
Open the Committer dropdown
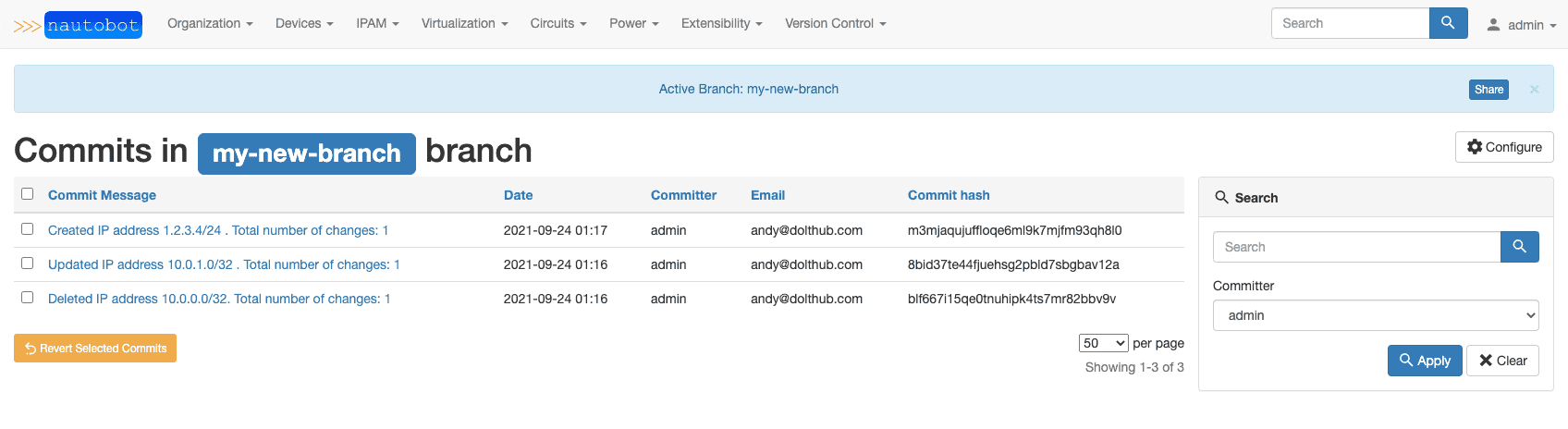(x=1376, y=315)
